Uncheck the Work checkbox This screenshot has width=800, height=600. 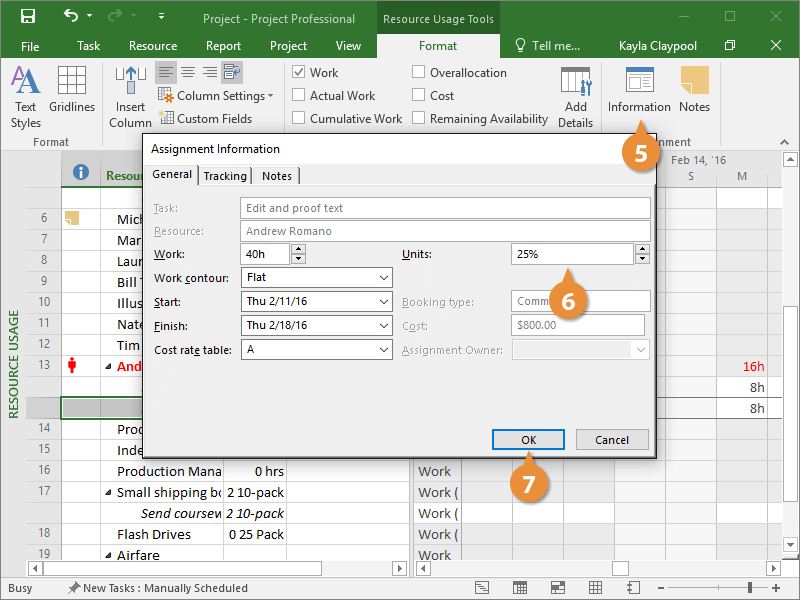click(299, 73)
